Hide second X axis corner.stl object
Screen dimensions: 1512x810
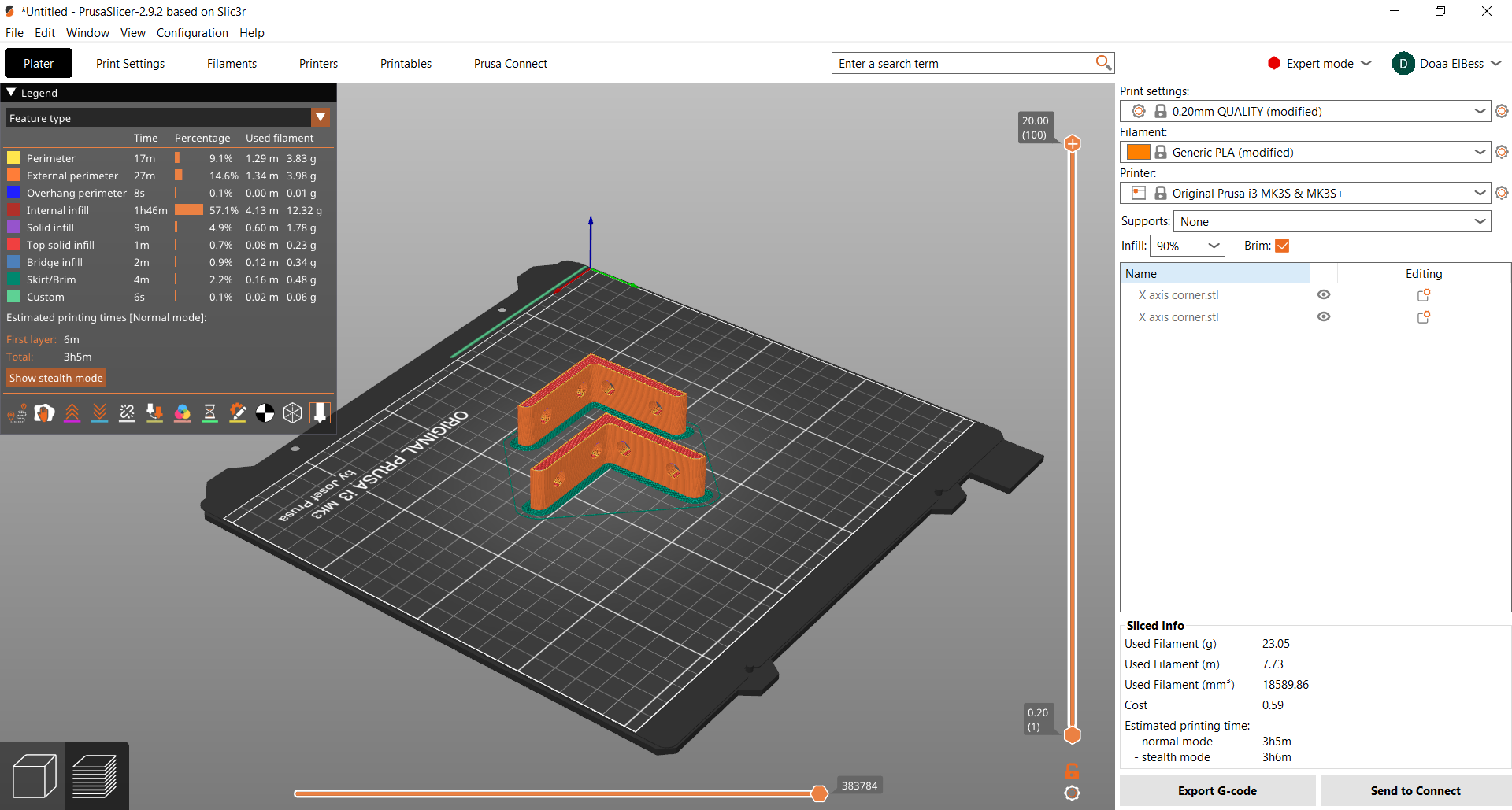tap(1324, 316)
